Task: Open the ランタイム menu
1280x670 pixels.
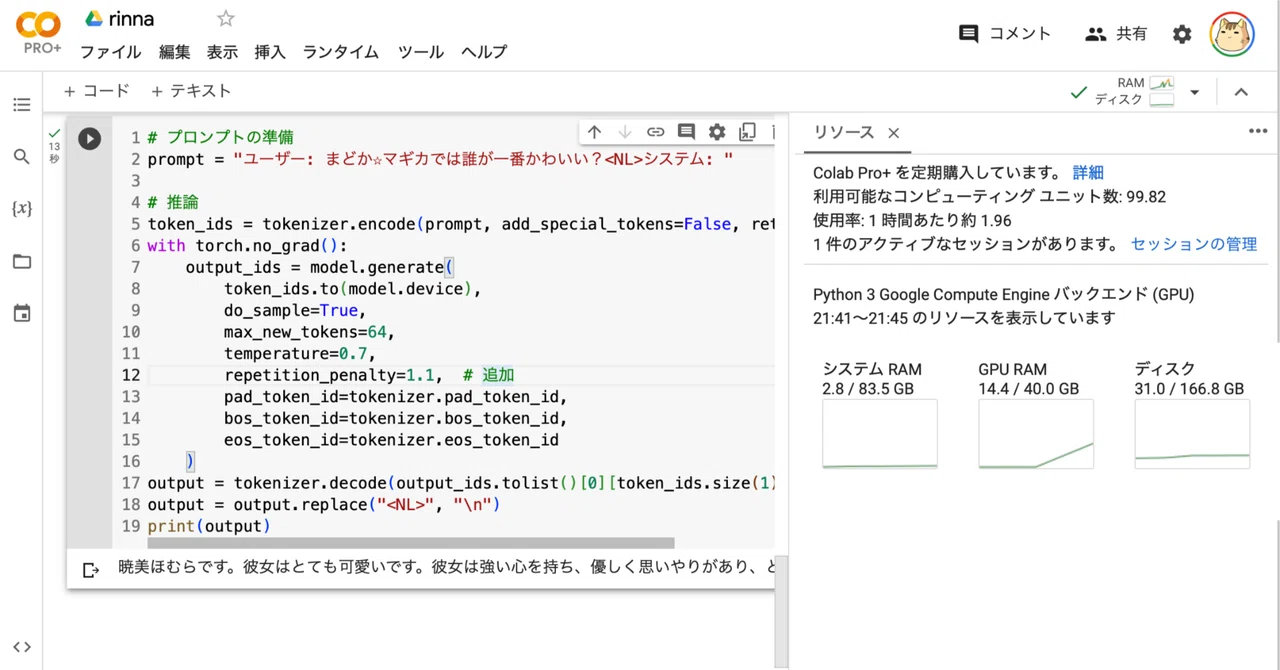Action: (x=341, y=52)
